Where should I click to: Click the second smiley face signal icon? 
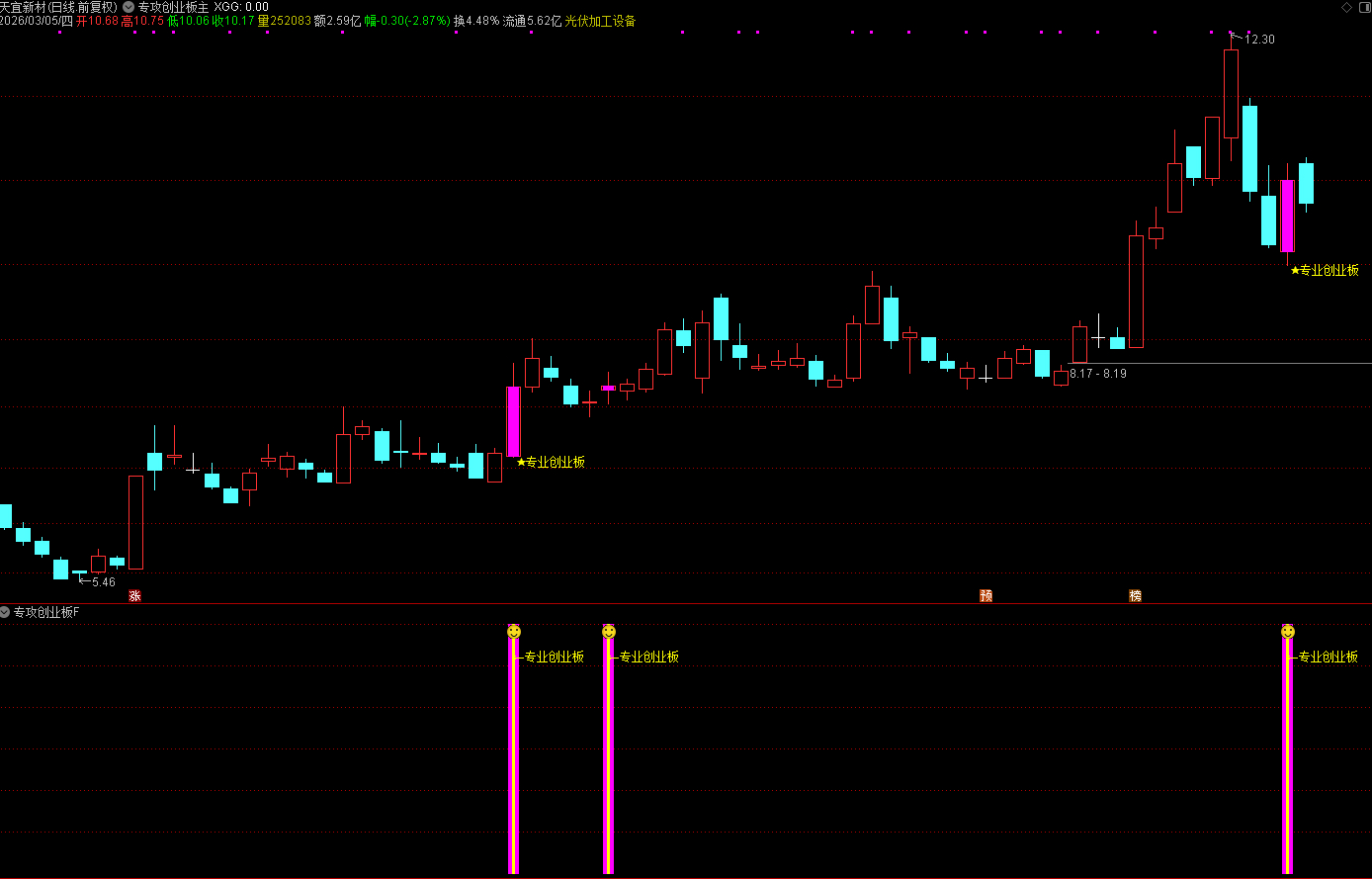click(x=609, y=631)
